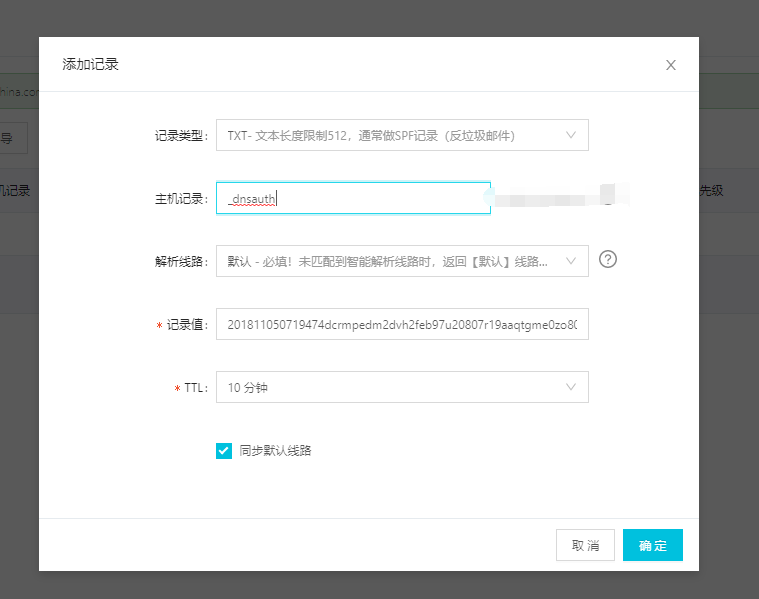This screenshot has height=599, width=759.
Task: Open the 记录类型 TXT dropdown
Action: click(x=402, y=135)
